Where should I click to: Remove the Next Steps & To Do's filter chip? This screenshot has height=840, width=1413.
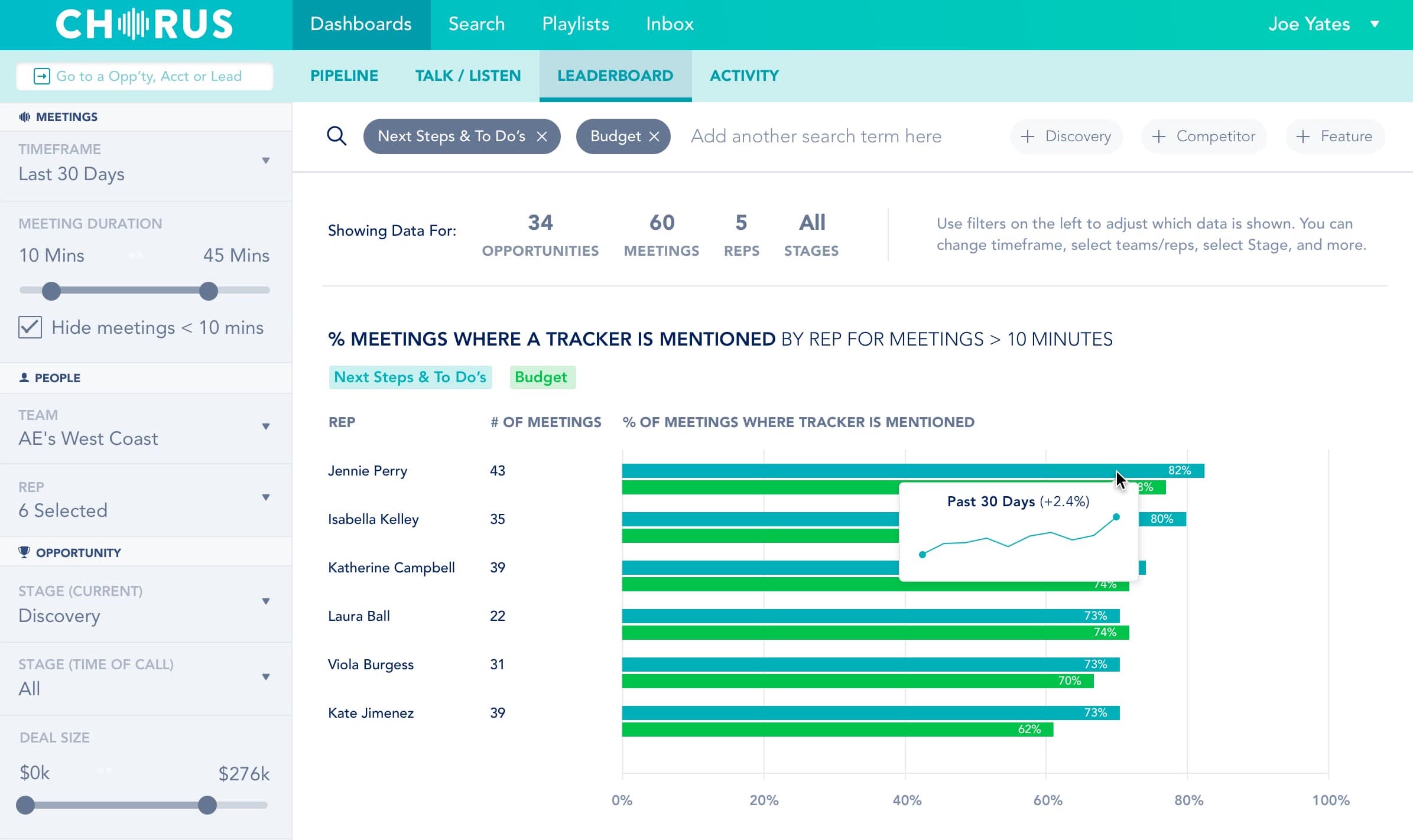click(541, 136)
